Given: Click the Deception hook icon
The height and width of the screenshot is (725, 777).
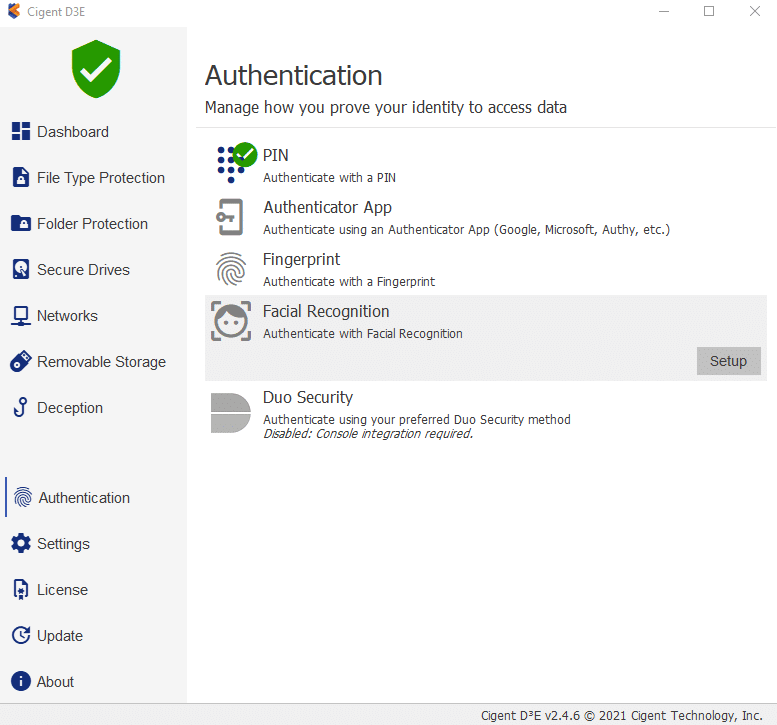Looking at the screenshot, I should [x=21, y=407].
